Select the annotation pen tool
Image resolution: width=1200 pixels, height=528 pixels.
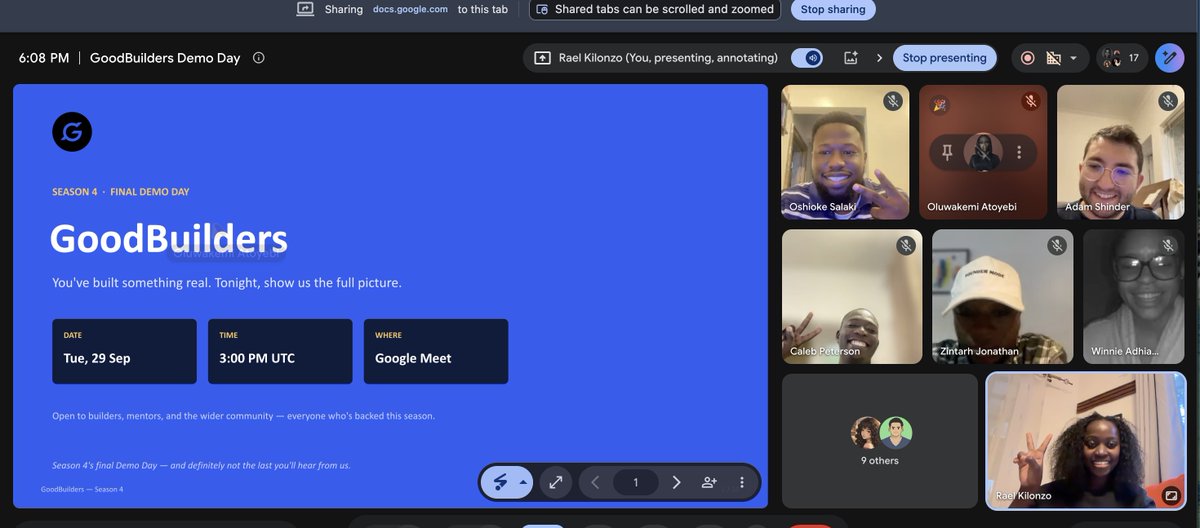pyautogui.click(x=499, y=482)
